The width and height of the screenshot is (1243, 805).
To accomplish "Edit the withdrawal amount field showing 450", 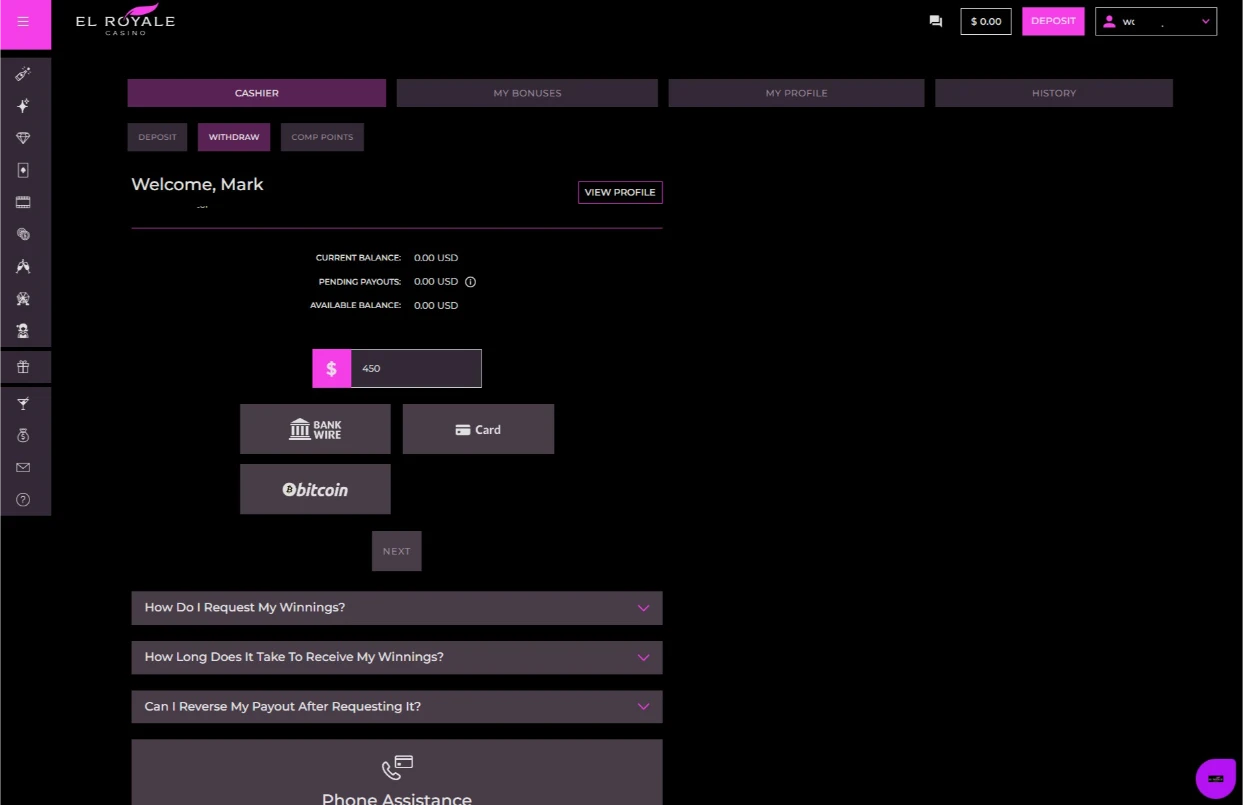I will coord(415,368).
